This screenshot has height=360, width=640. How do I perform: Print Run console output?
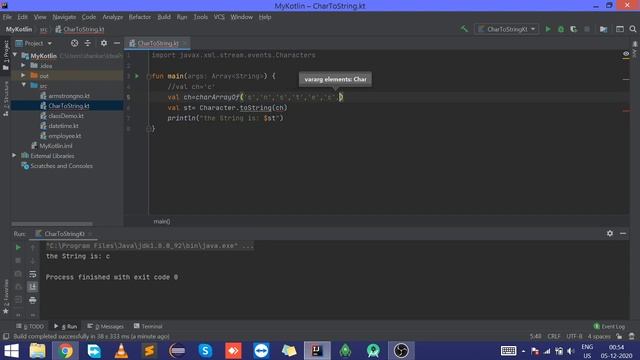[x=33, y=300]
